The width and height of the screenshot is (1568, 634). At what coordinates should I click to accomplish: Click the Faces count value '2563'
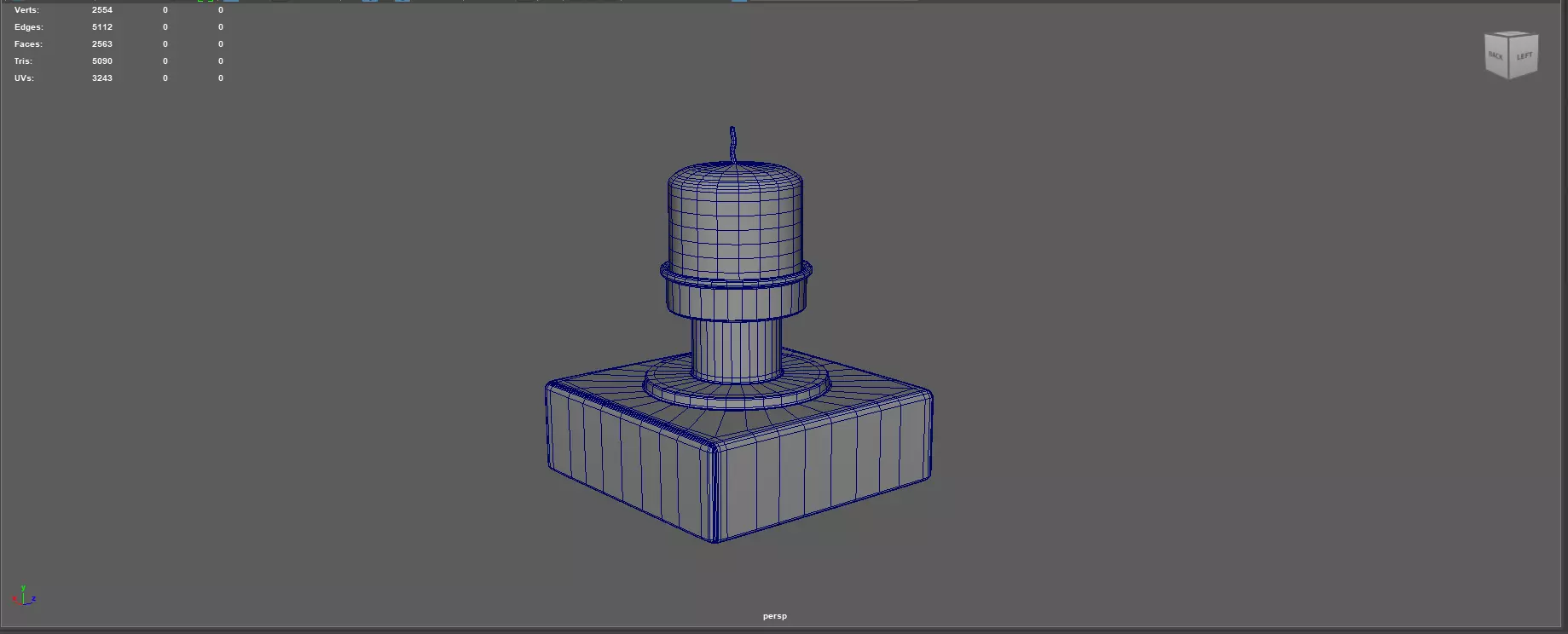pos(102,44)
